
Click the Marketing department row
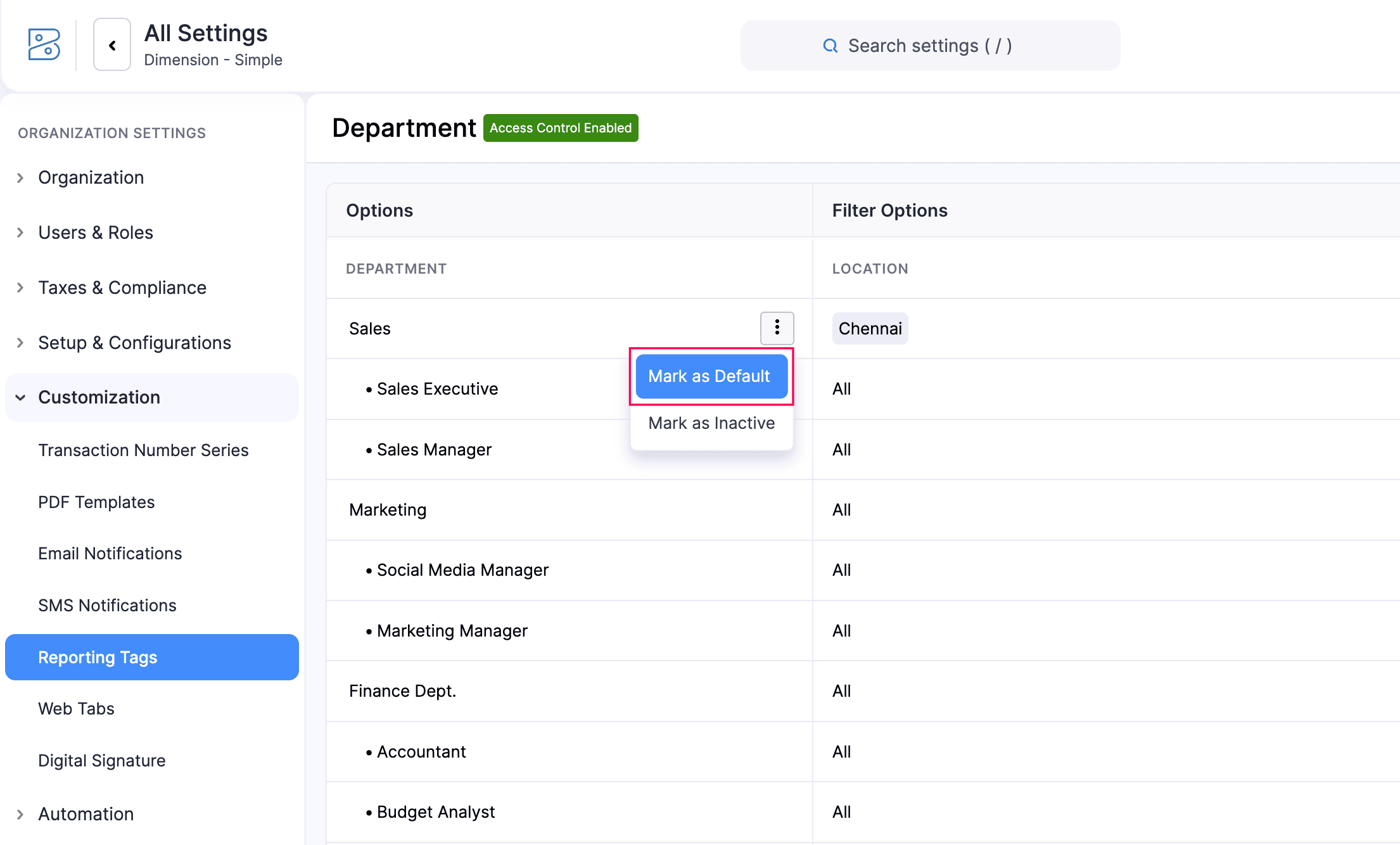pos(388,510)
